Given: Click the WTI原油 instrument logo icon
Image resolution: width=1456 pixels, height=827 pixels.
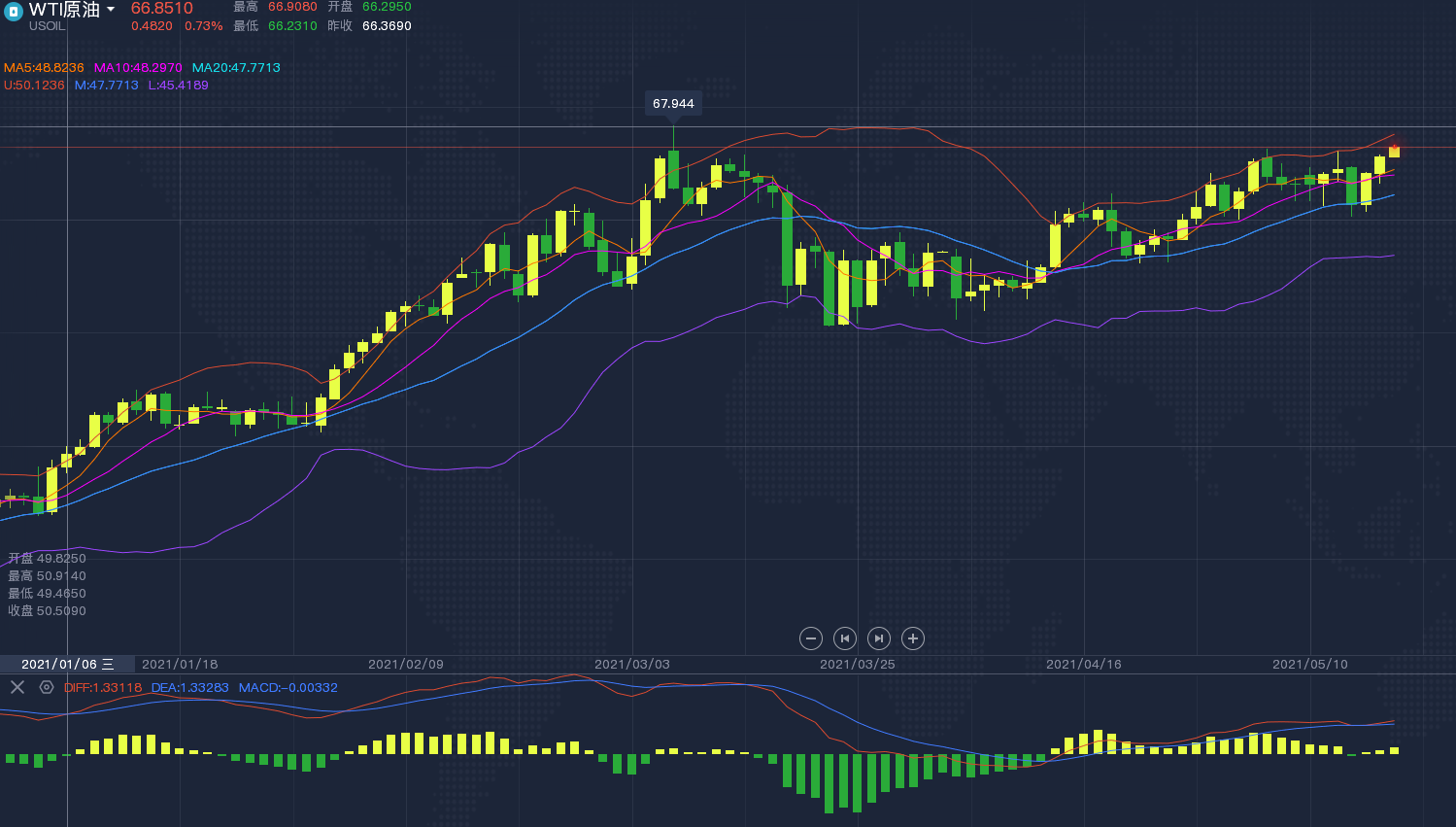Looking at the screenshot, I should click(x=14, y=12).
